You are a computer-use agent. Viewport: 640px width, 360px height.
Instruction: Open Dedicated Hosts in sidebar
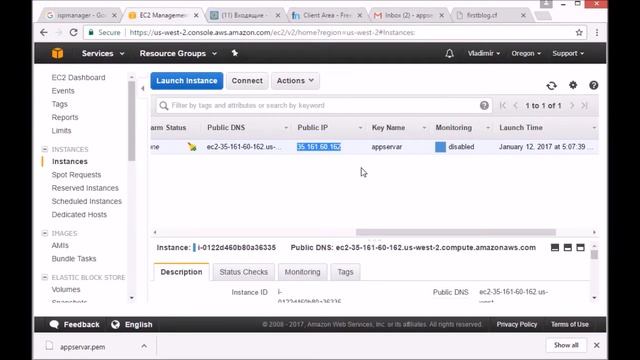[x=79, y=215]
